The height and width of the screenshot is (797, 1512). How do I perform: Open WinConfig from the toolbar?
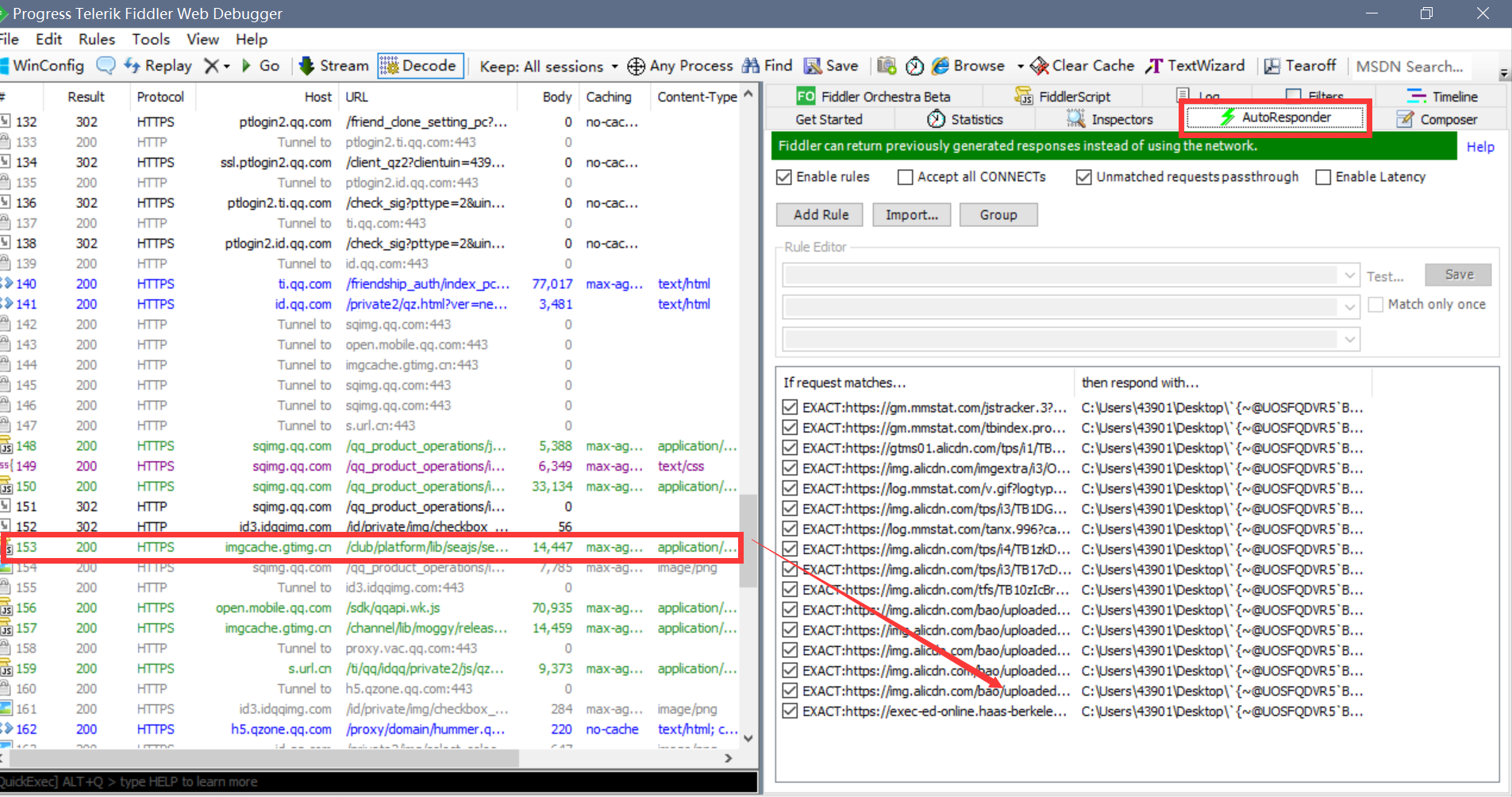tap(43, 66)
